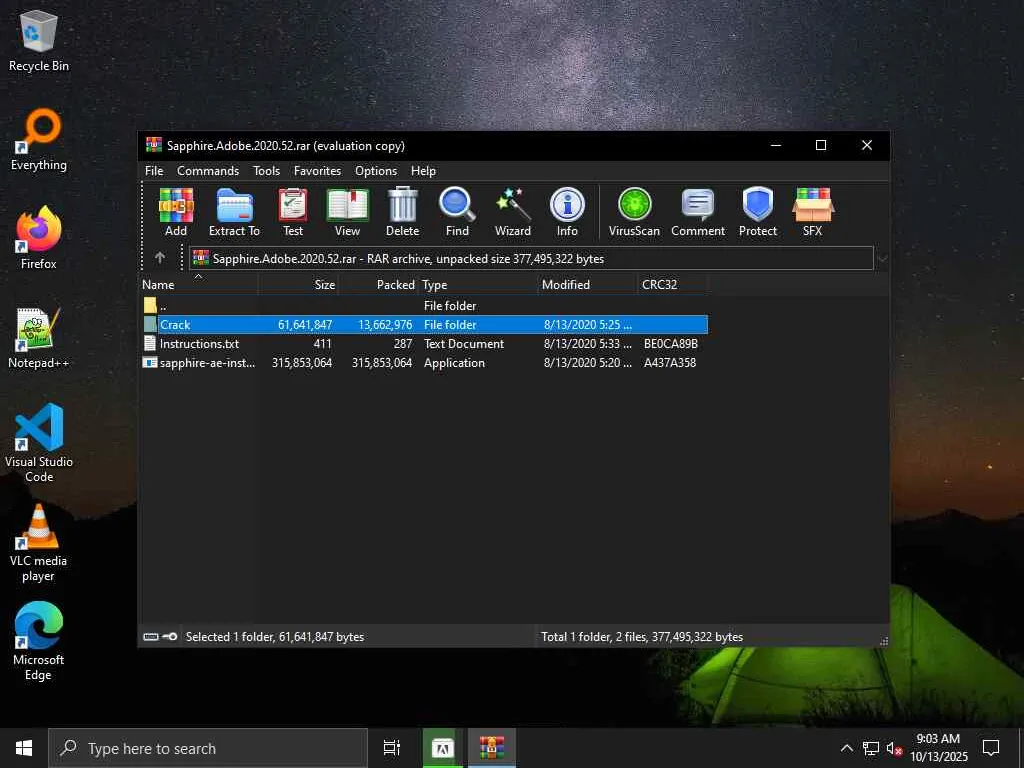Open the Favorites menu
The height and width of the screenshot is (768, 1024).
point(317,170)
